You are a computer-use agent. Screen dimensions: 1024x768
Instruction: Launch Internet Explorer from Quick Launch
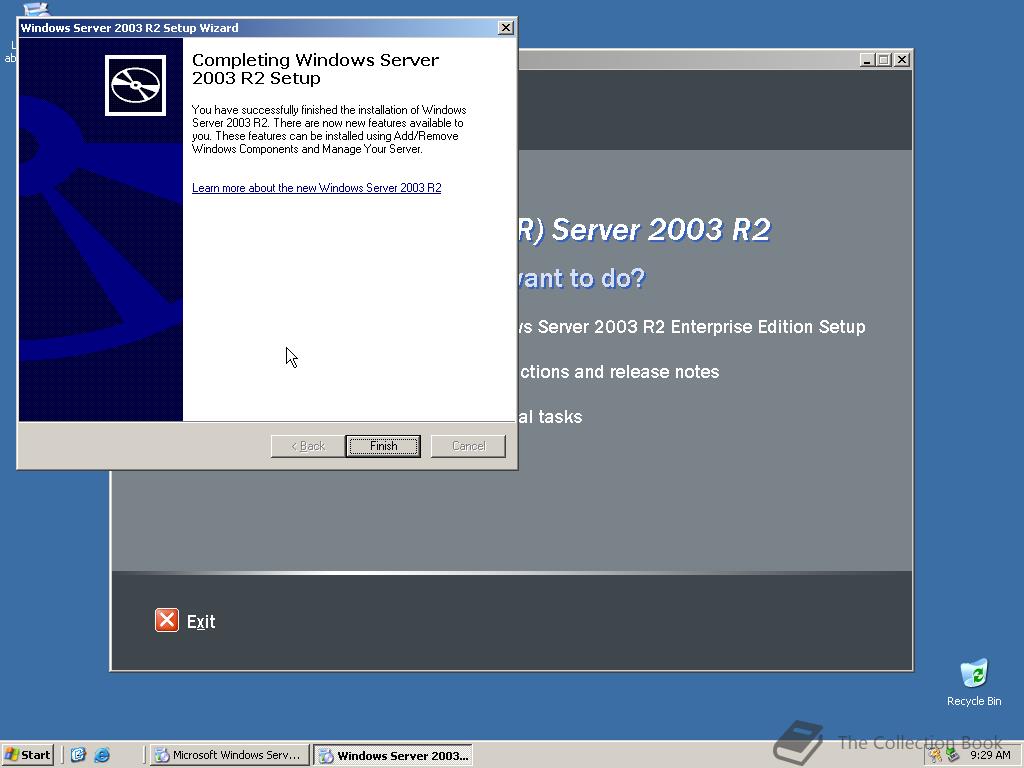[103, 755]
